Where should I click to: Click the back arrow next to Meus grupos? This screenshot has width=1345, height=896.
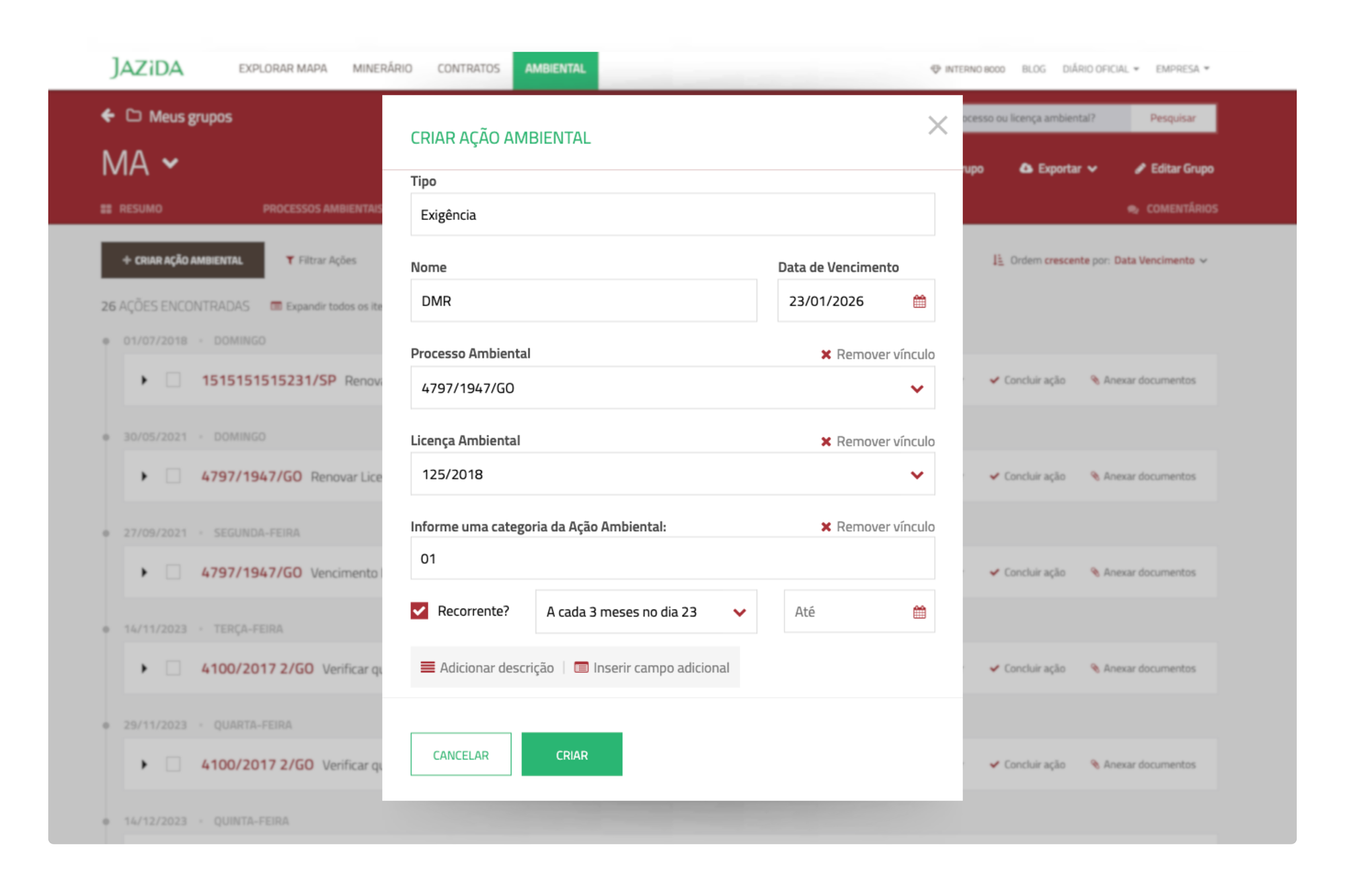tap(108, 116)
